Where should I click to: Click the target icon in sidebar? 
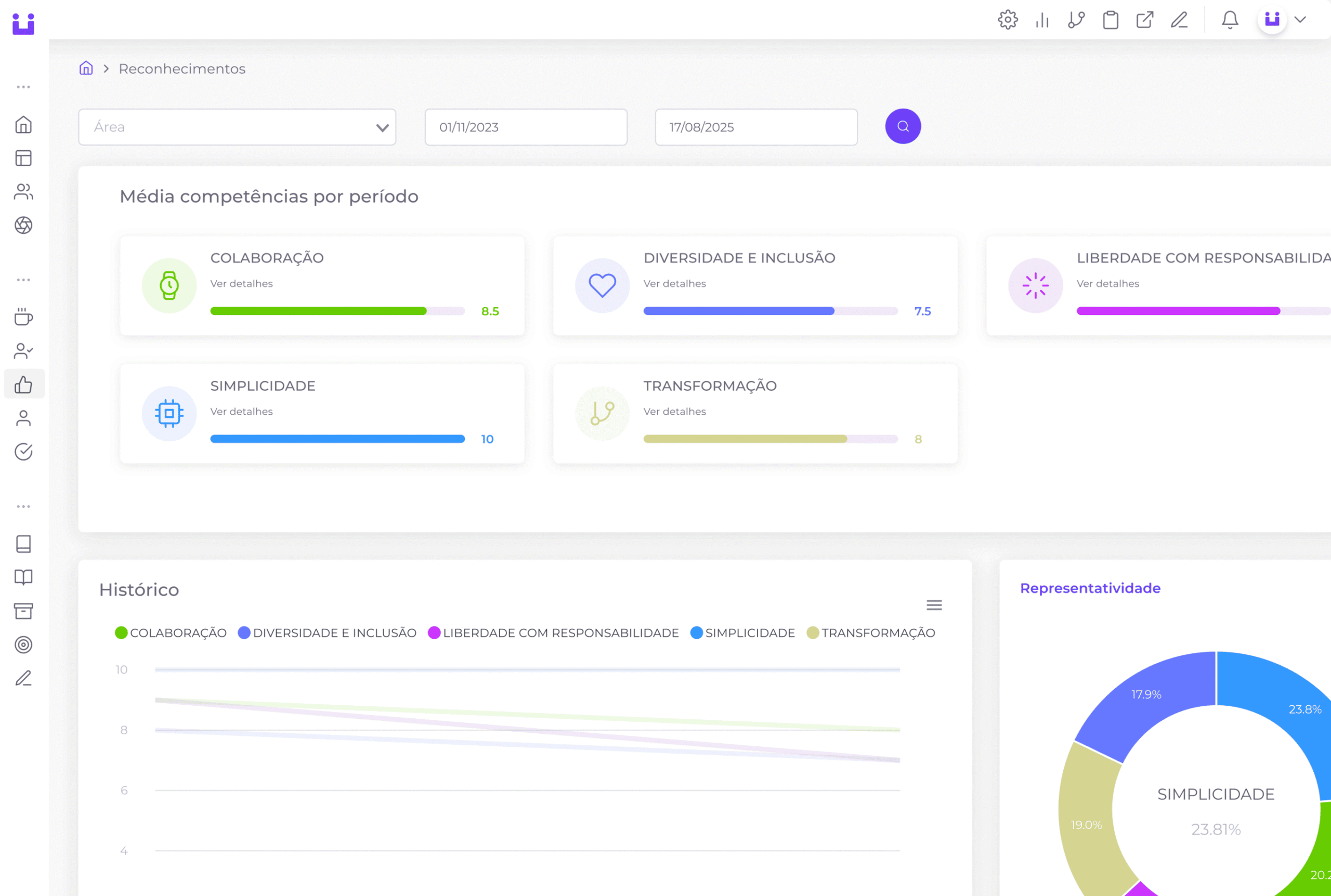[23, 644]
